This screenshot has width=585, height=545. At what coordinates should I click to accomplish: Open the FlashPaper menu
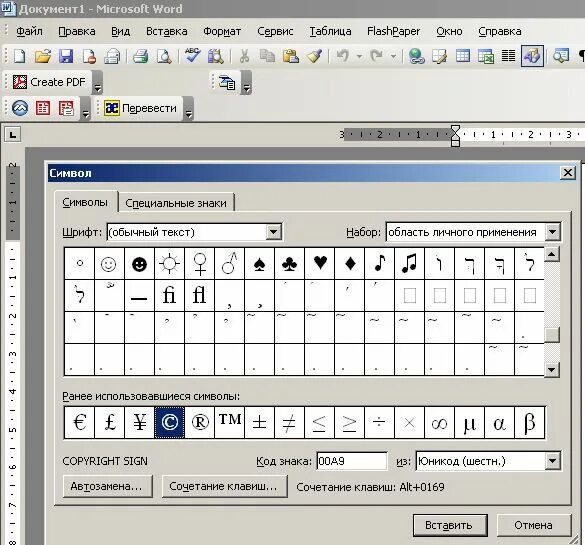394,31
